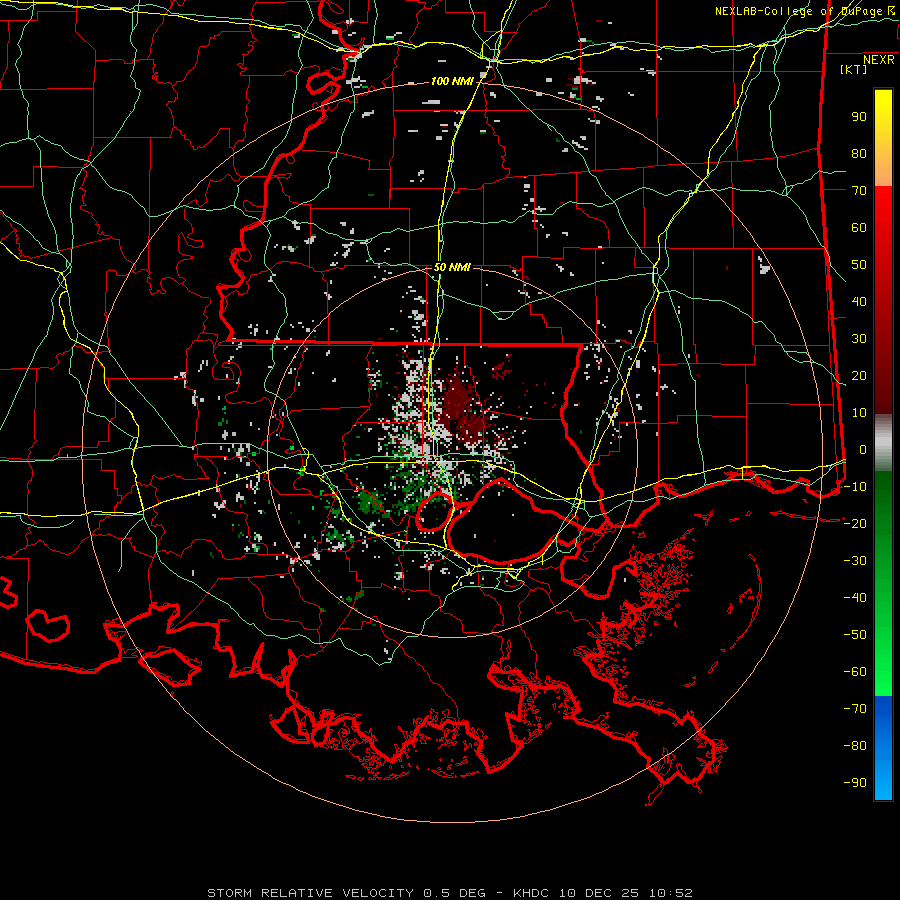Click the 10 value on the velocity scale
Image resolution: width=900 pixels, height=900 pixels.
(x=859, y=413)
